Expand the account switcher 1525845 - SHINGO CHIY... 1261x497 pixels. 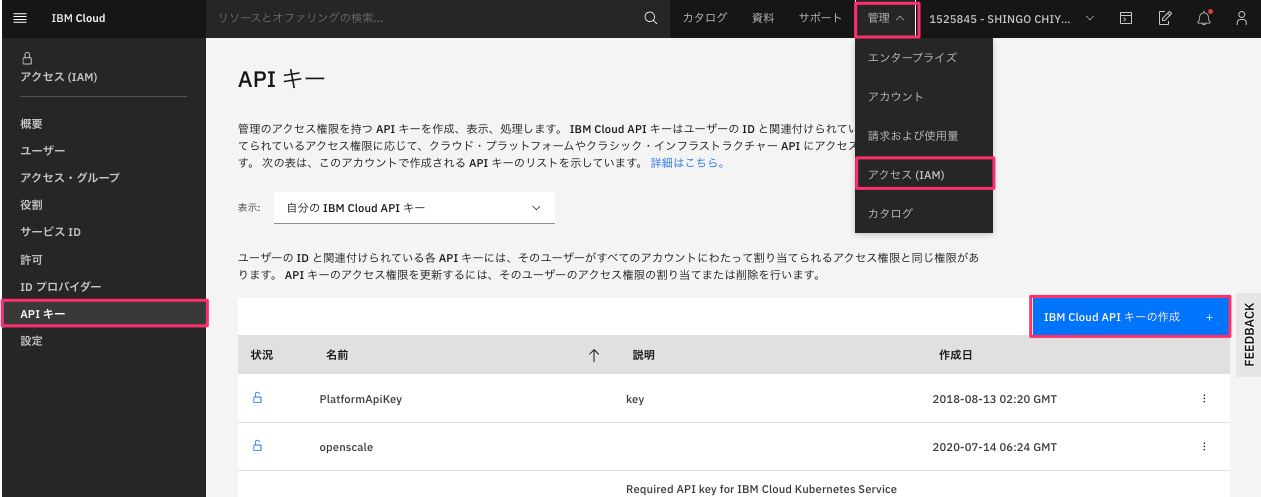(1012, 18)
